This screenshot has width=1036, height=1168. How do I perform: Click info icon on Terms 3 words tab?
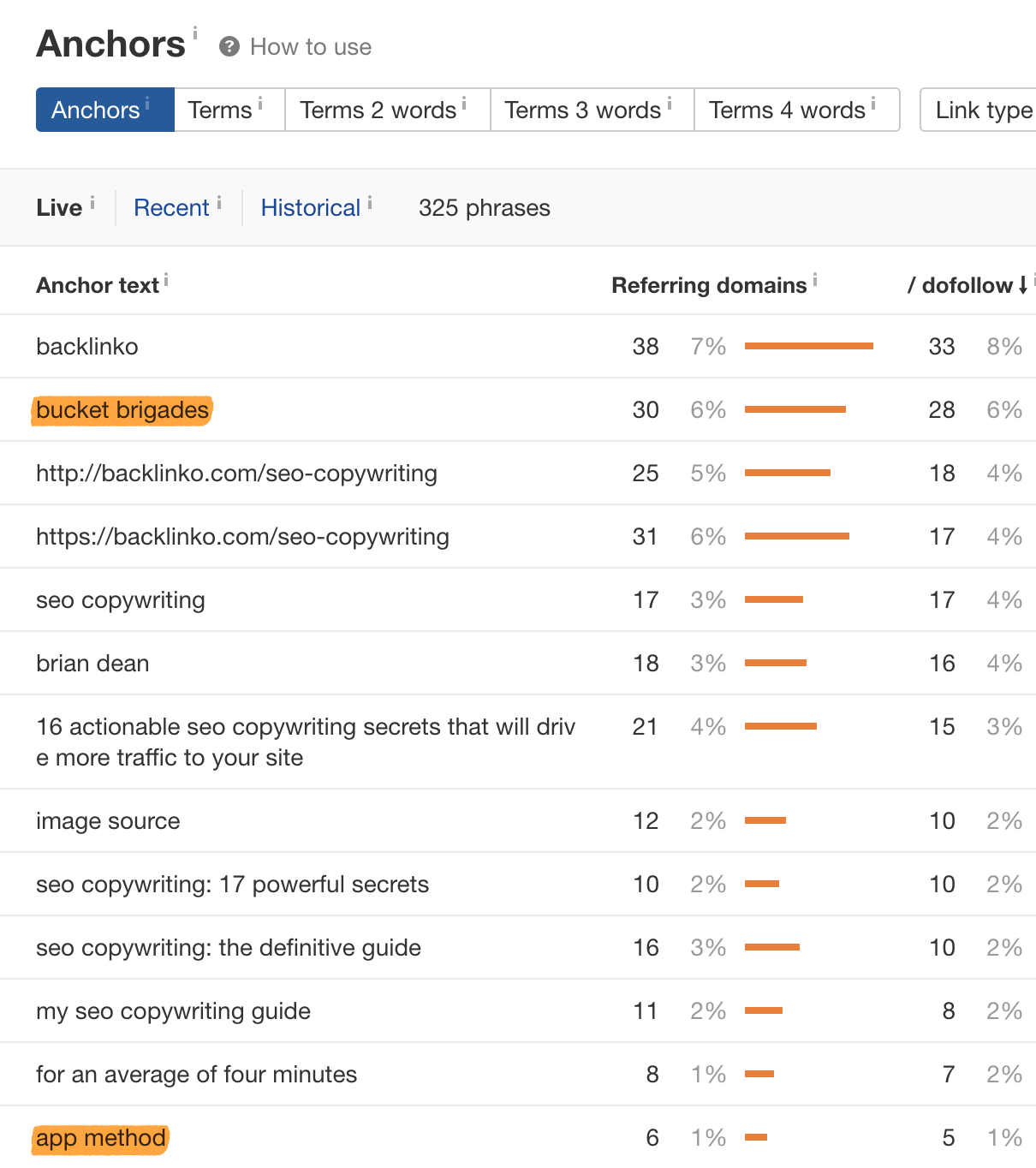pos(670,104)
